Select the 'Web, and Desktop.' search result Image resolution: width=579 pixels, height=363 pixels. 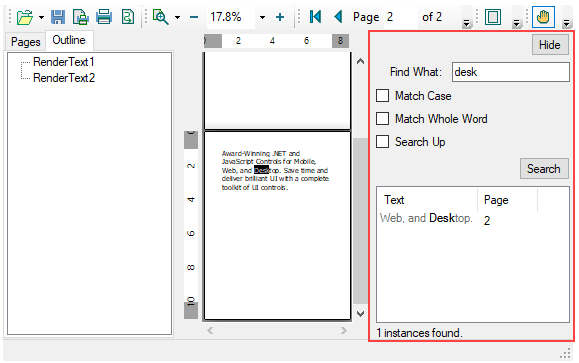point(426,218)
